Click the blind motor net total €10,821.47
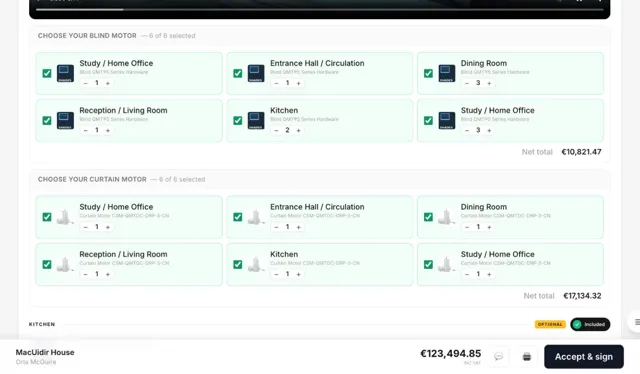 coord(581,152)
